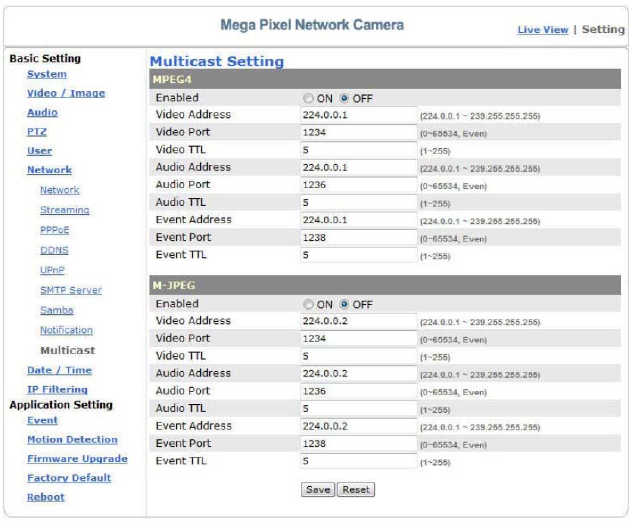Open the PTZ settings page
This screenshot has width=632, height=523.
pos(36,131)
